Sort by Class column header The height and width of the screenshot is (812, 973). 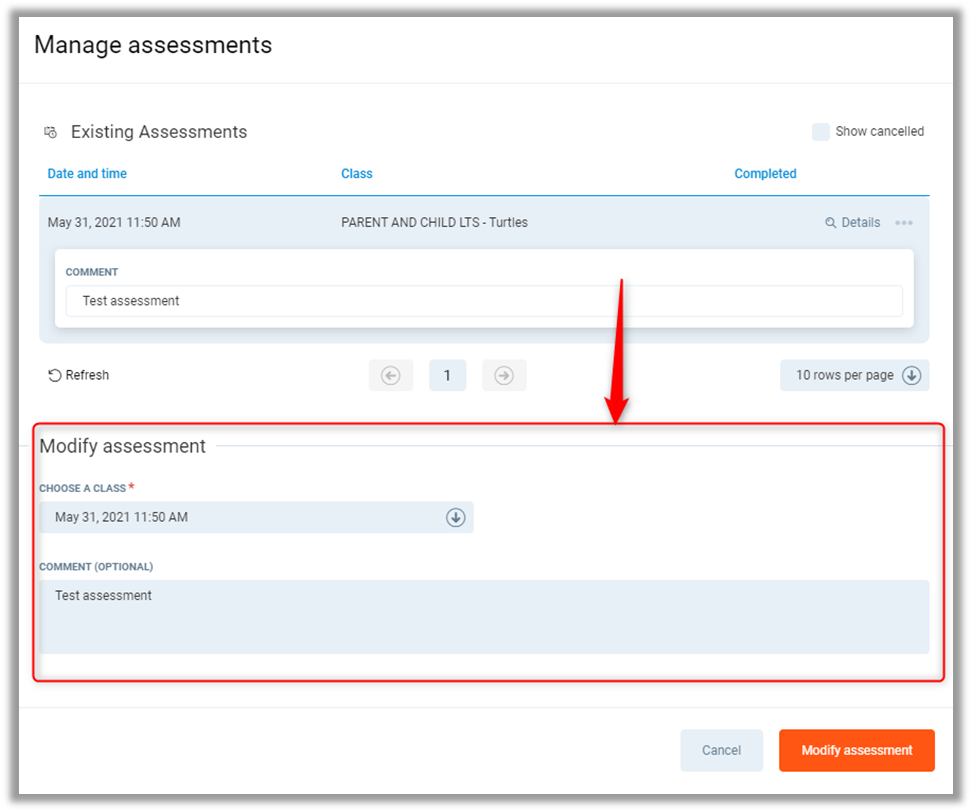[356, 174]
